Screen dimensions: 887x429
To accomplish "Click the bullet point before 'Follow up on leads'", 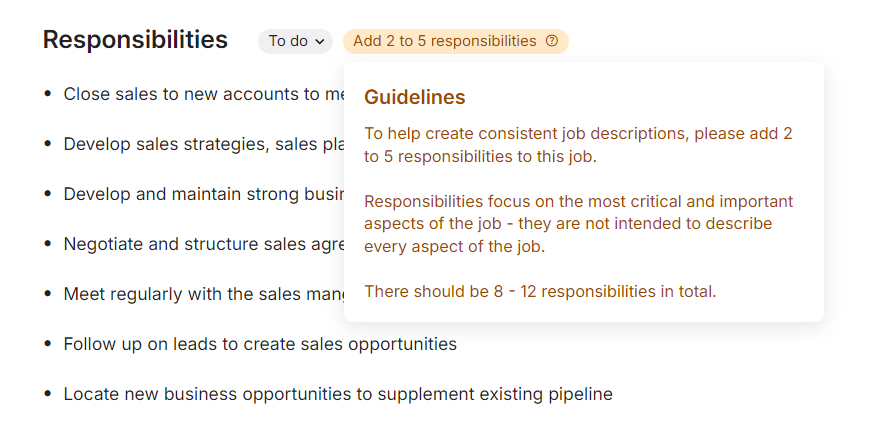I will pos(48,344).
